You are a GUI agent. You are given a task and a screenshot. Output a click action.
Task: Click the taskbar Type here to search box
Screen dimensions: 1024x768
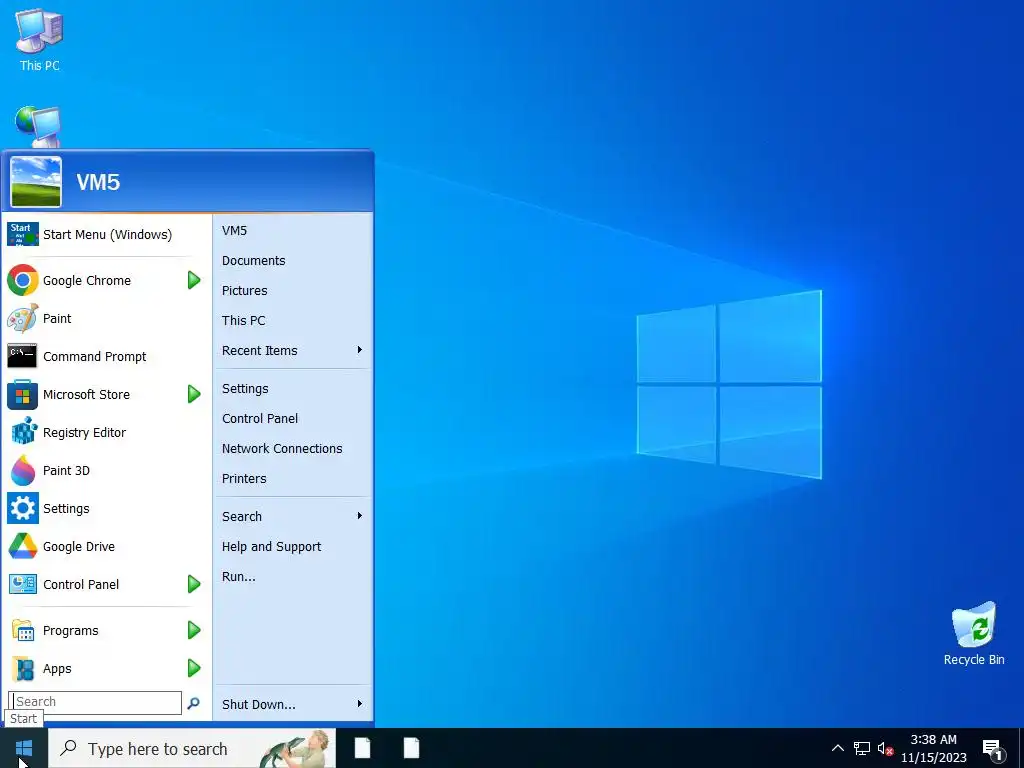(193, 748)
